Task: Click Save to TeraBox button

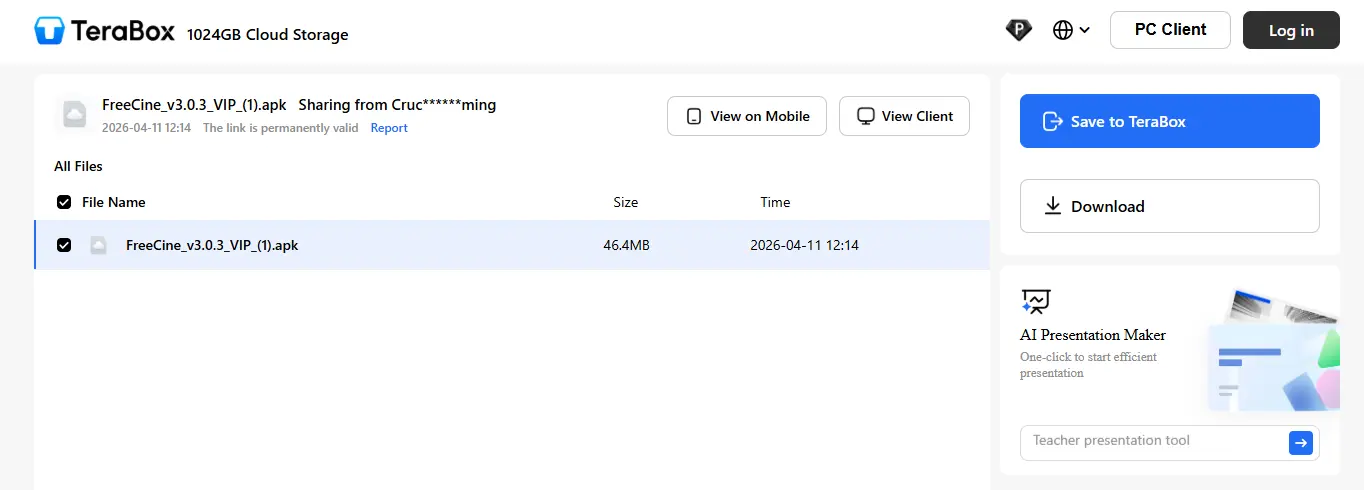Action: pos(1170,121)
